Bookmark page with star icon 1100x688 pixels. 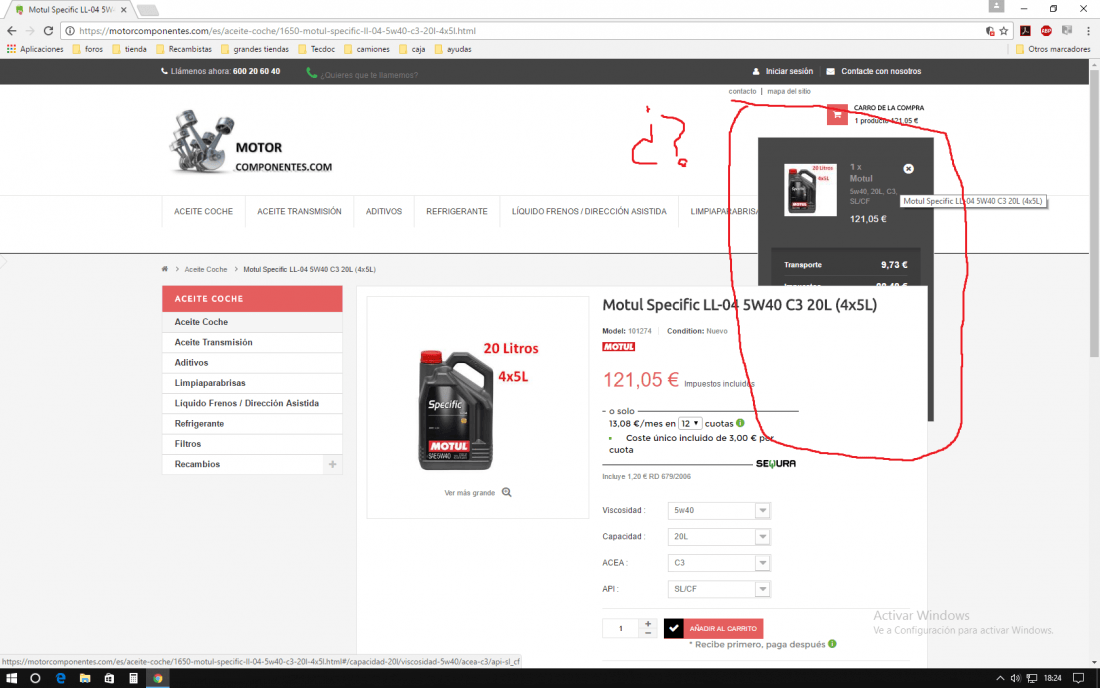pos(1004,31)
